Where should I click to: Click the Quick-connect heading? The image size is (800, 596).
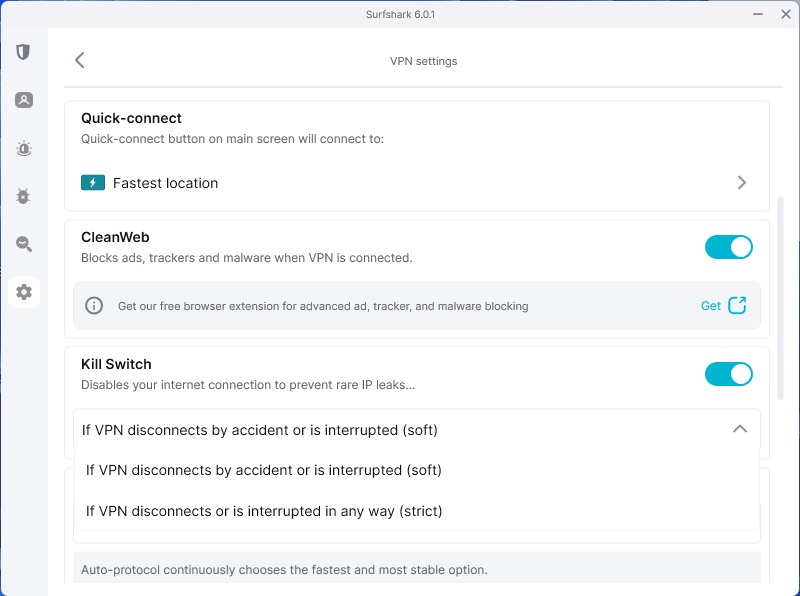coord(131,118)
